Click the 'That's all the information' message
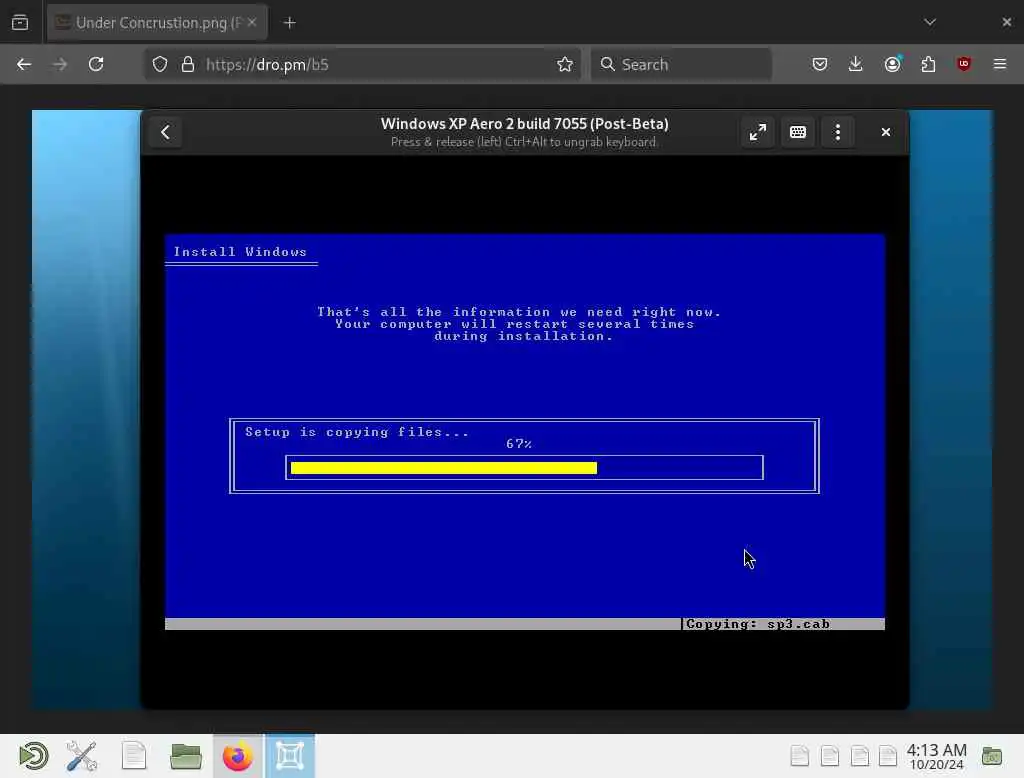This screenshot has height=778, width=1024. (x=519, y=324)
